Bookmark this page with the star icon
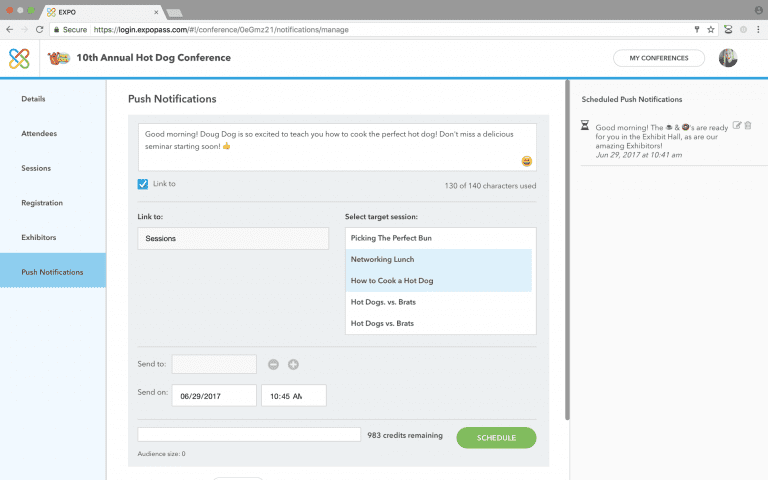The height and width of the screenshot is (480, 768). tap(710, 30)
